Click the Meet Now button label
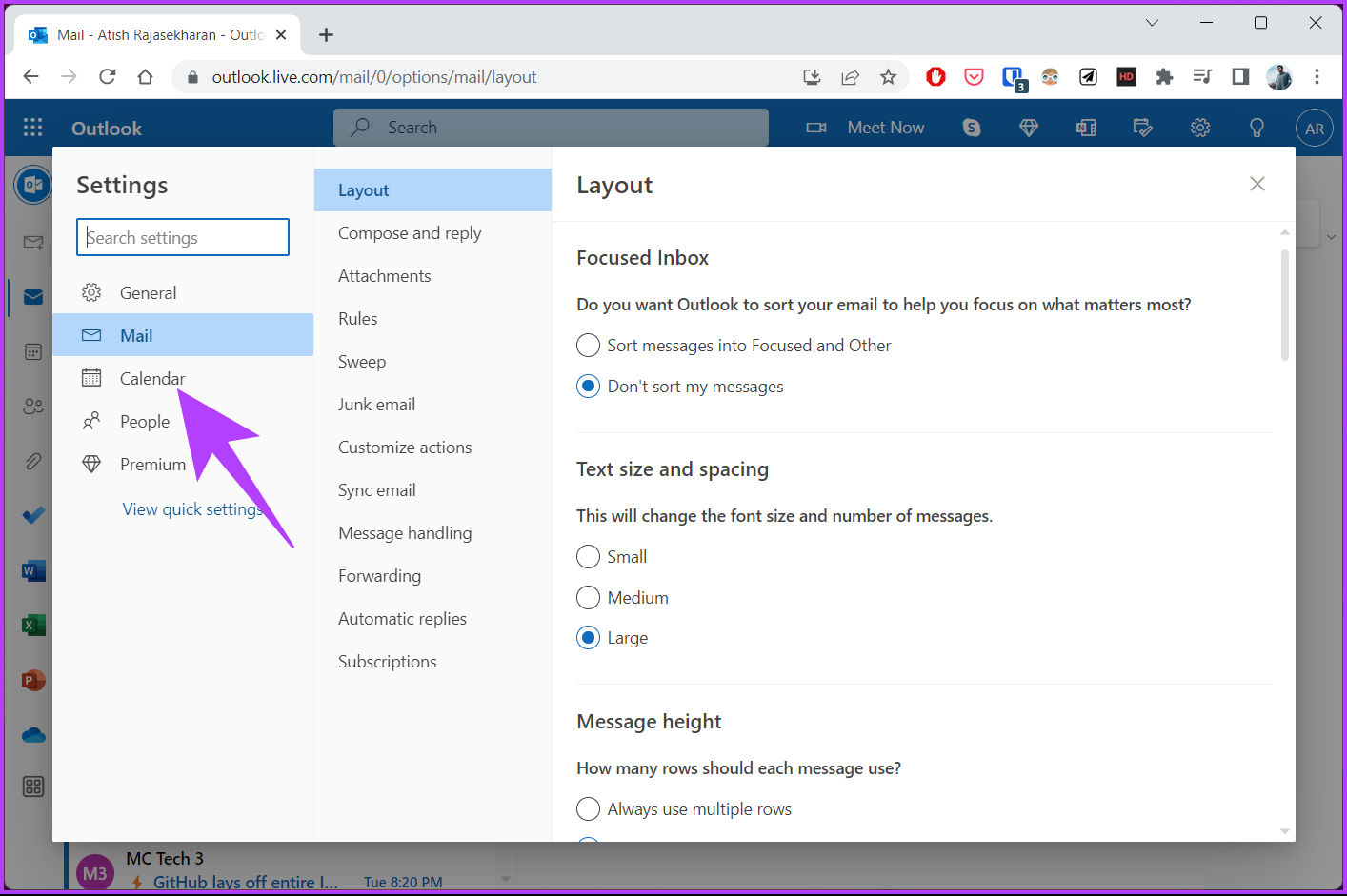Viewport: 1347px width, 896px height. [x=886, y=128]
